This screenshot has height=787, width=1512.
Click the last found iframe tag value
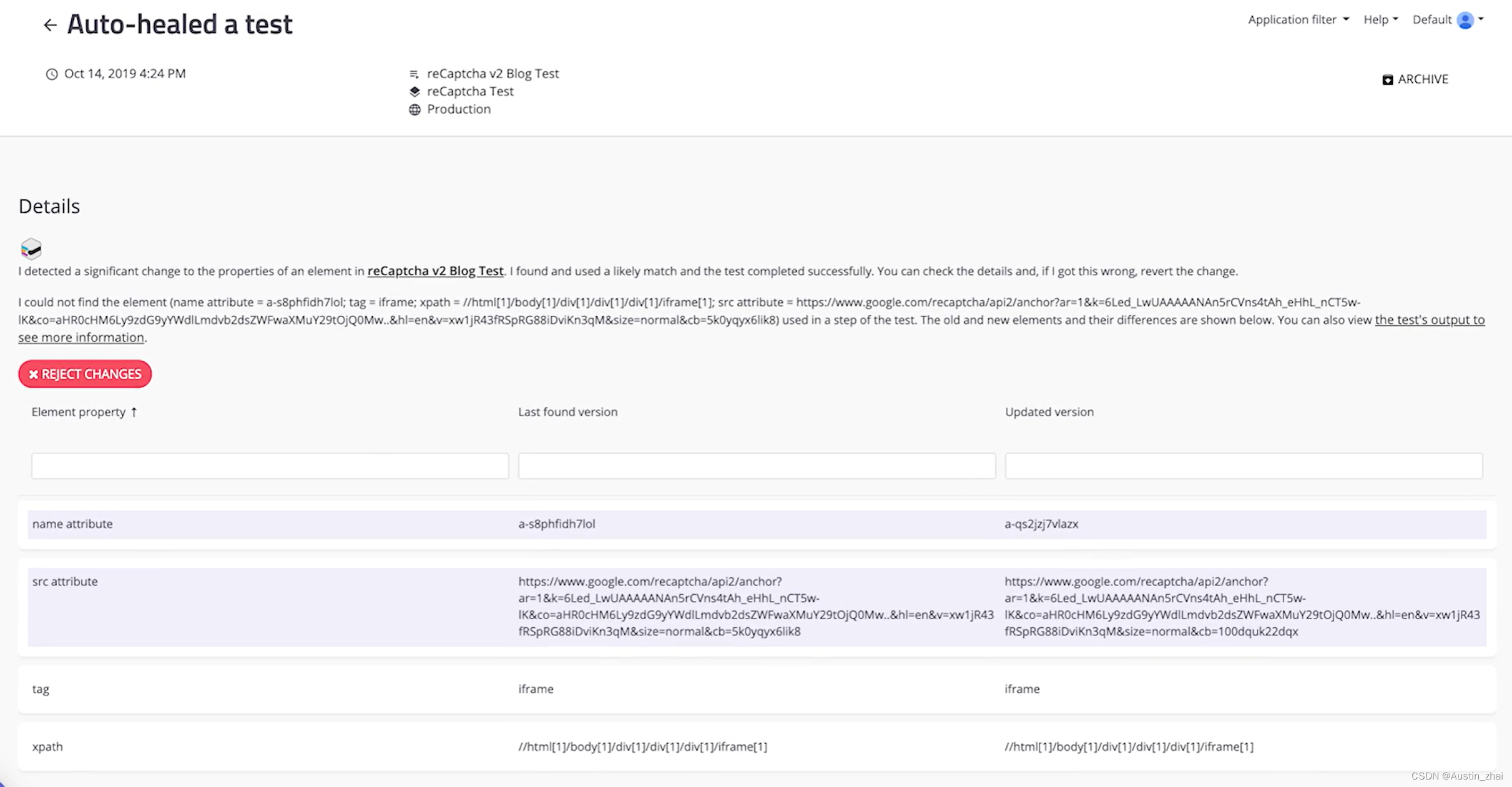536,689
